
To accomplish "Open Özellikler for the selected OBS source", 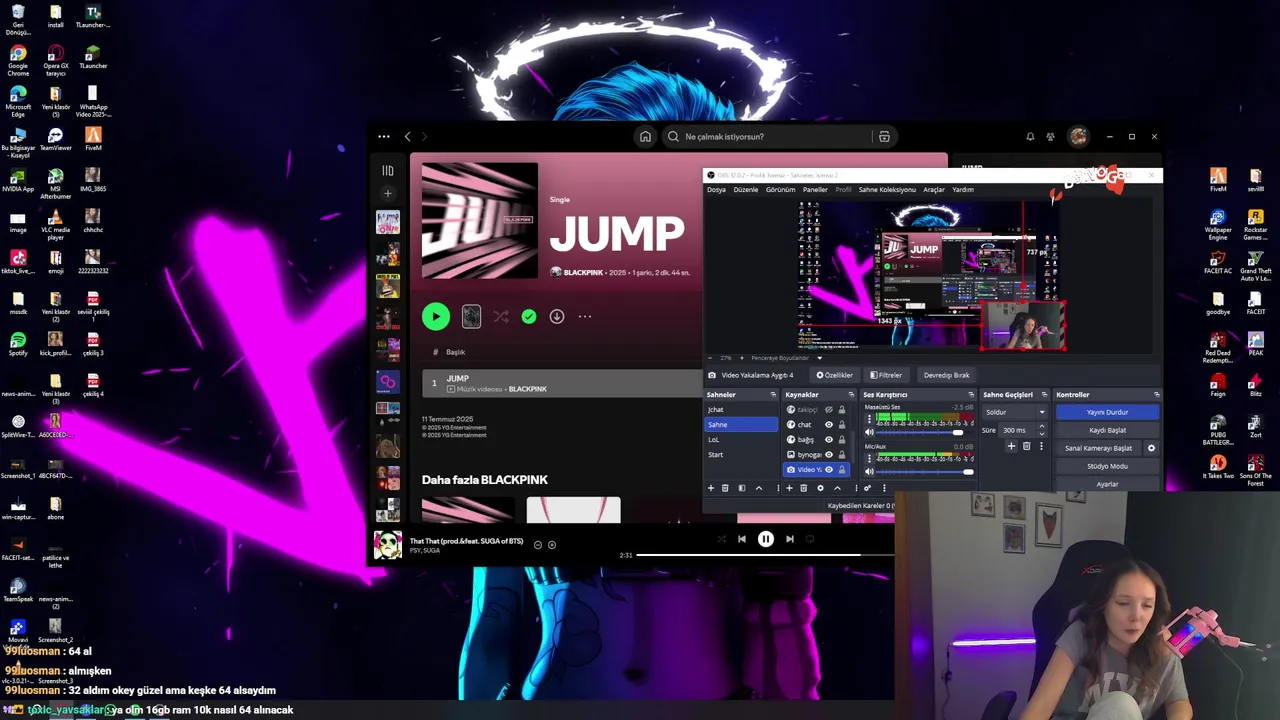I will click(835, 375).
